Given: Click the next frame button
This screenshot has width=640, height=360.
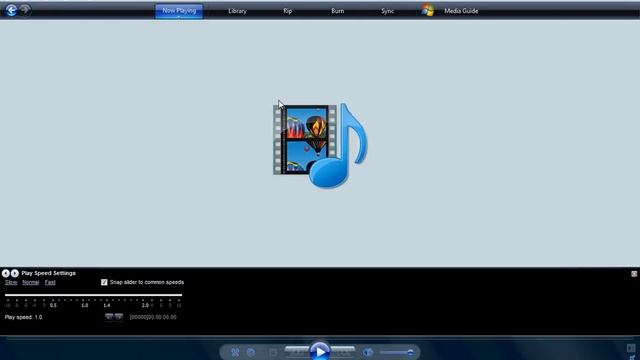Looking at the screenshot, I should pos(118,317).
